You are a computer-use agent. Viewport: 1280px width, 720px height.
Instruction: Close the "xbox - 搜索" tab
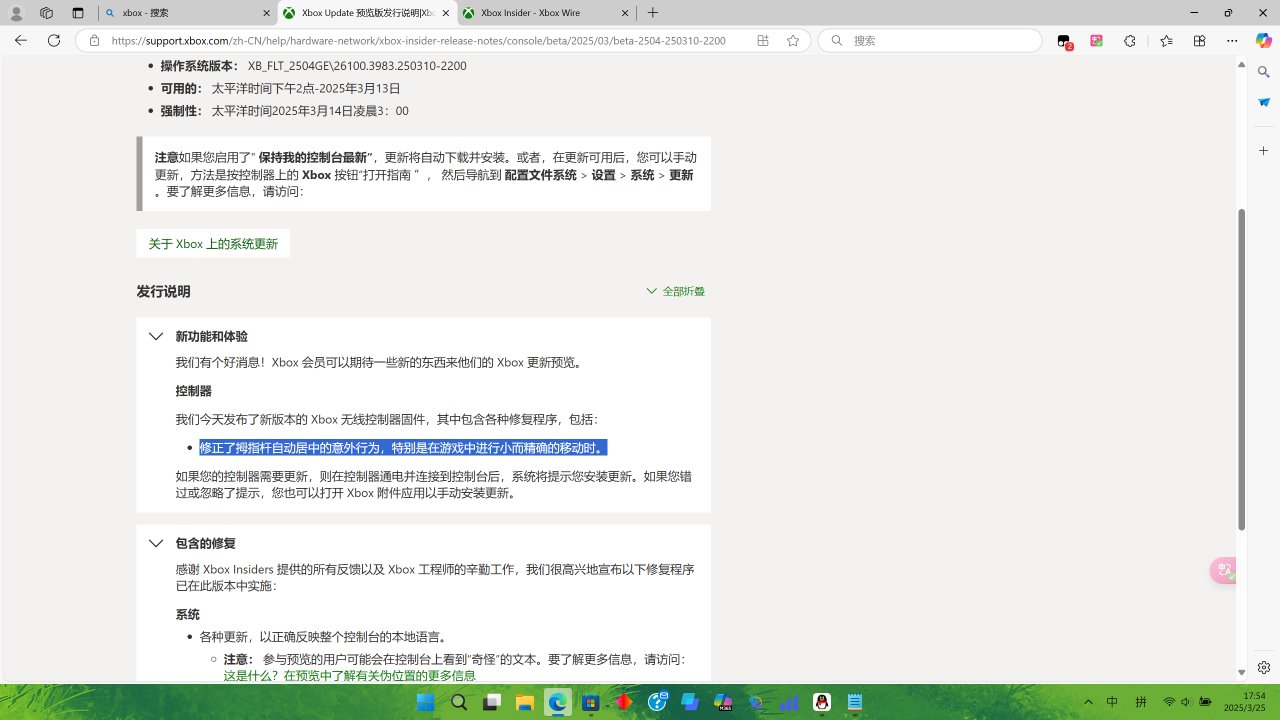267,13
